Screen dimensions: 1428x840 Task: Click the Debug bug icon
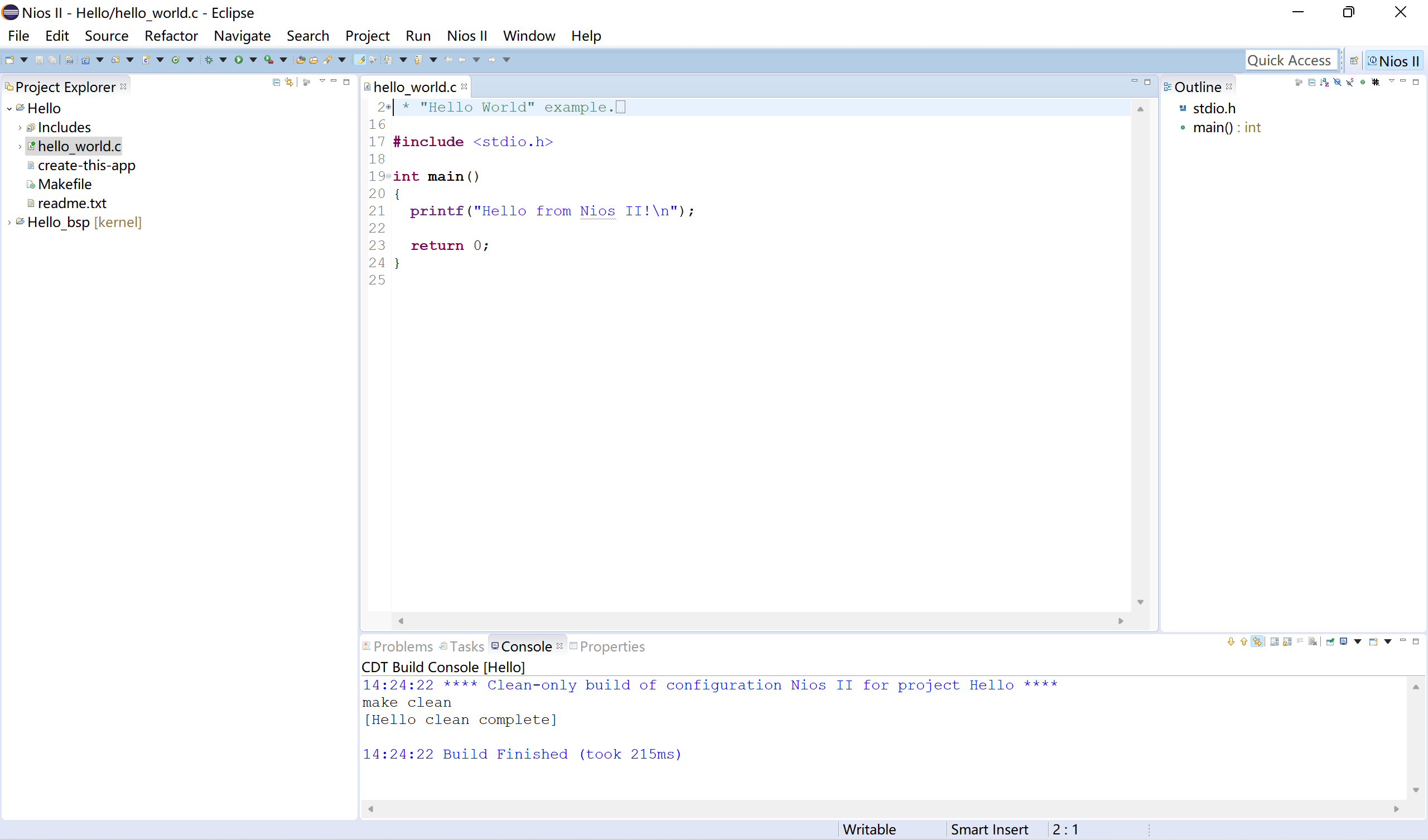pyautogui.click(x=209, y=60)
